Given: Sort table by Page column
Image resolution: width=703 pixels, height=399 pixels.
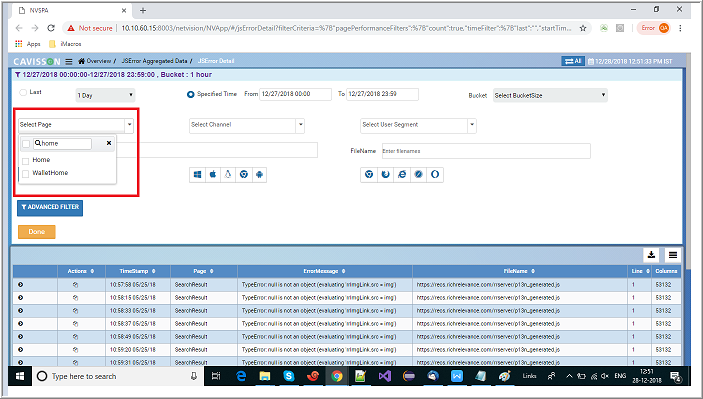Looking at the screenshot, I should tap(204, 271).
